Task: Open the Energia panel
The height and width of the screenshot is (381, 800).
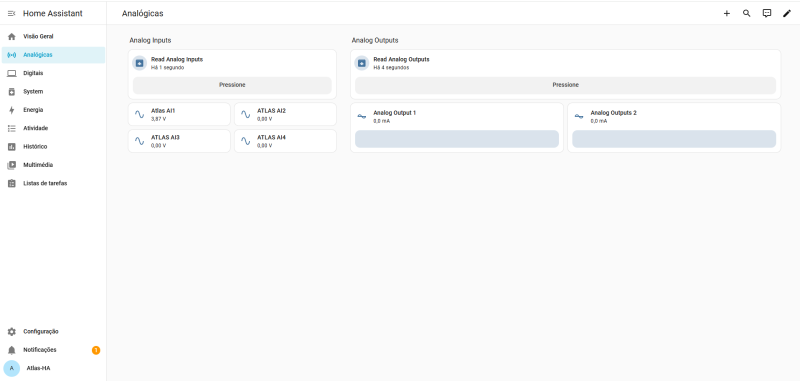Action: (x=54, y=110)
